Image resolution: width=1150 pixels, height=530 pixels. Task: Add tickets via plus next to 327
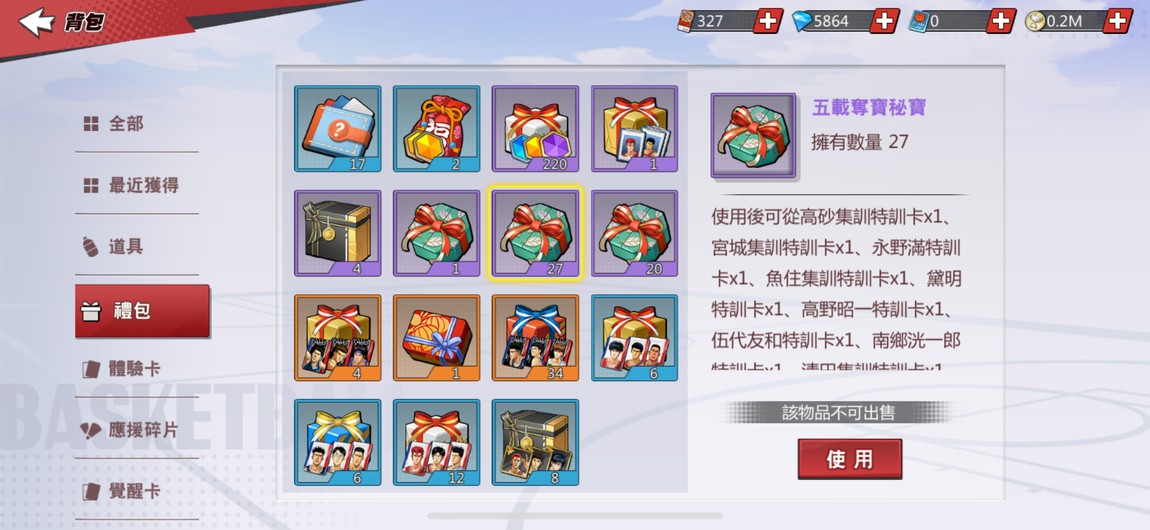point(768,21)
